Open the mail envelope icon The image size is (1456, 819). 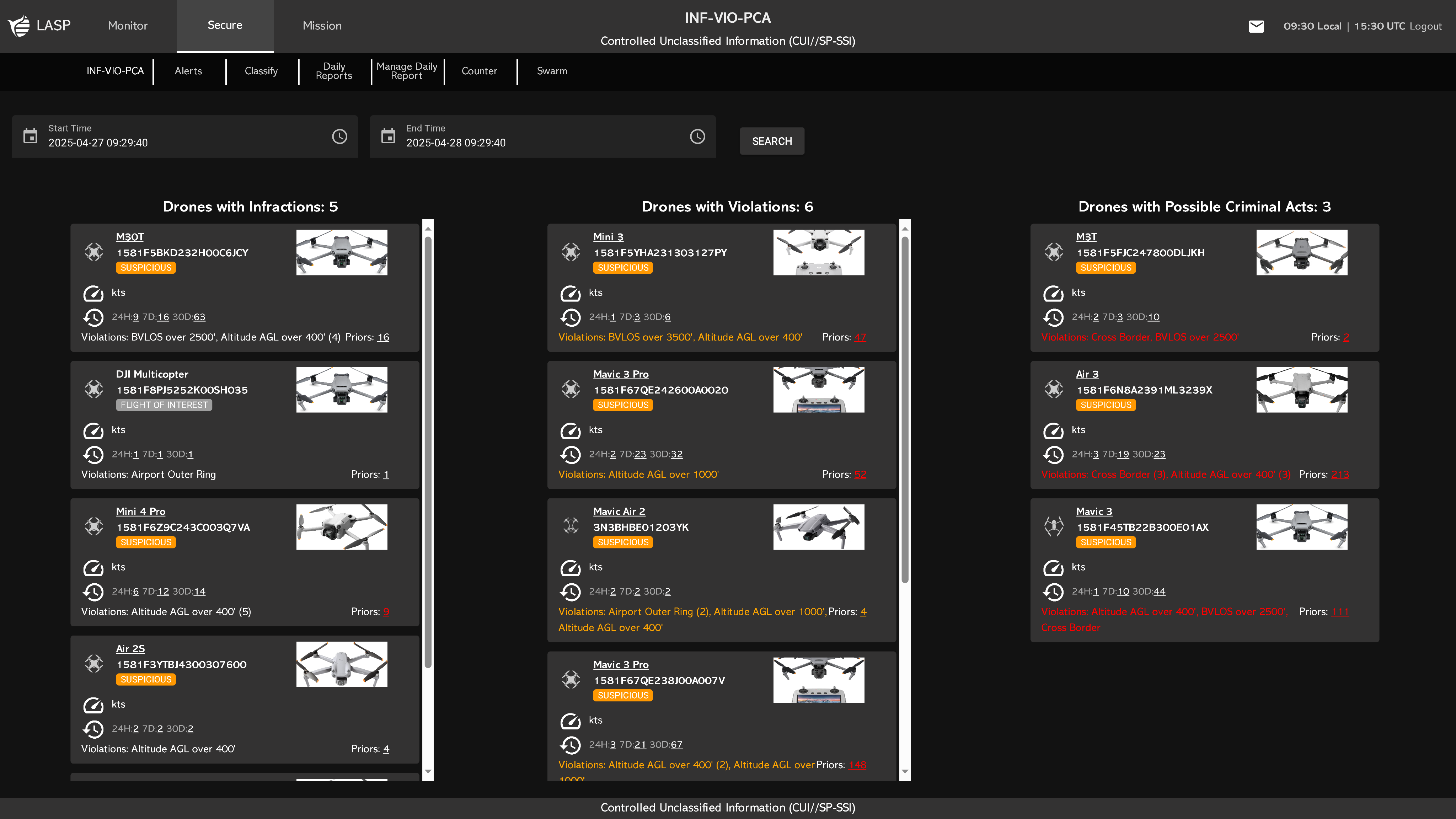coord(1256,26)
